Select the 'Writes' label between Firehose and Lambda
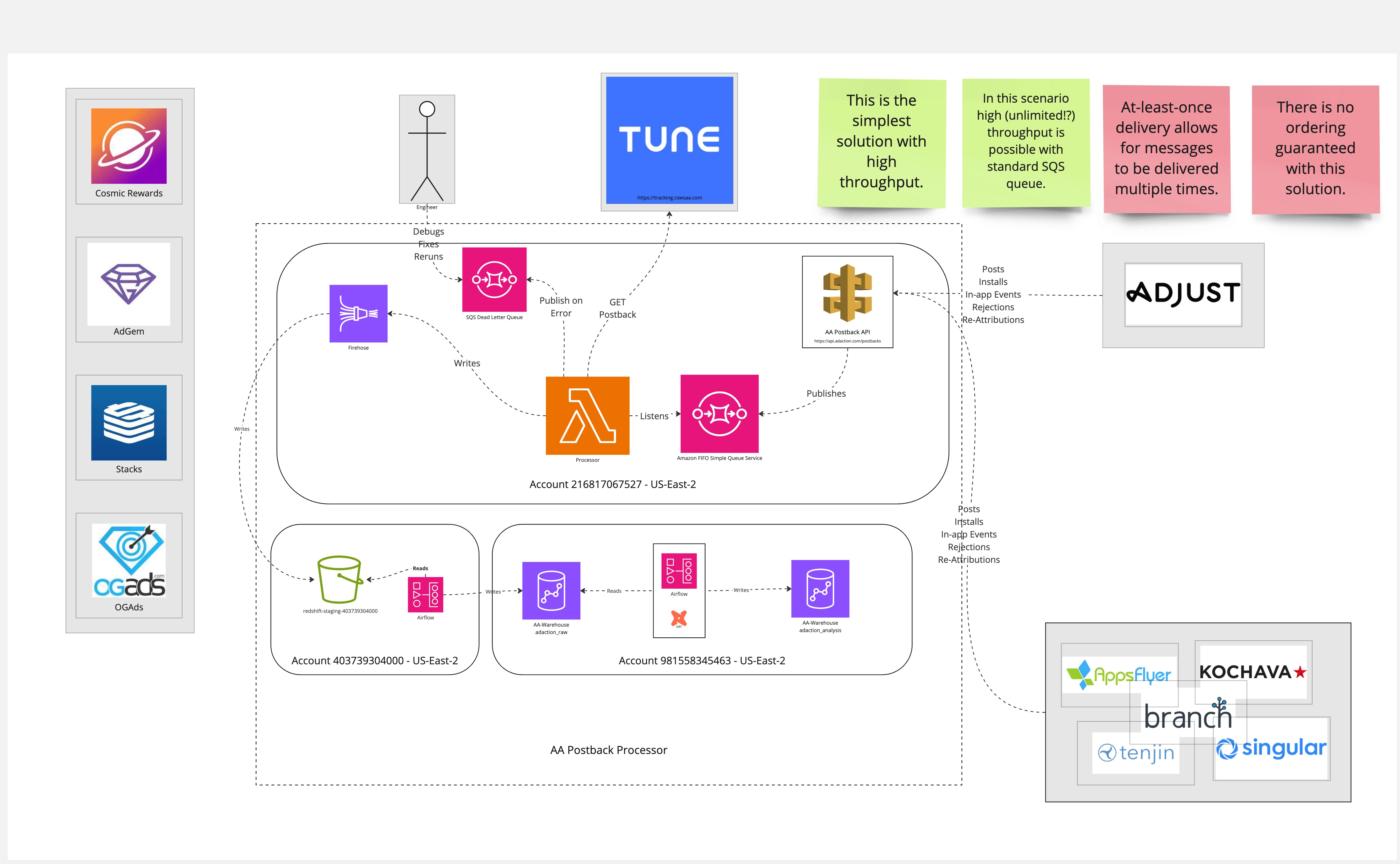This screenshot has height=864, width=1400. pos(467,363)
